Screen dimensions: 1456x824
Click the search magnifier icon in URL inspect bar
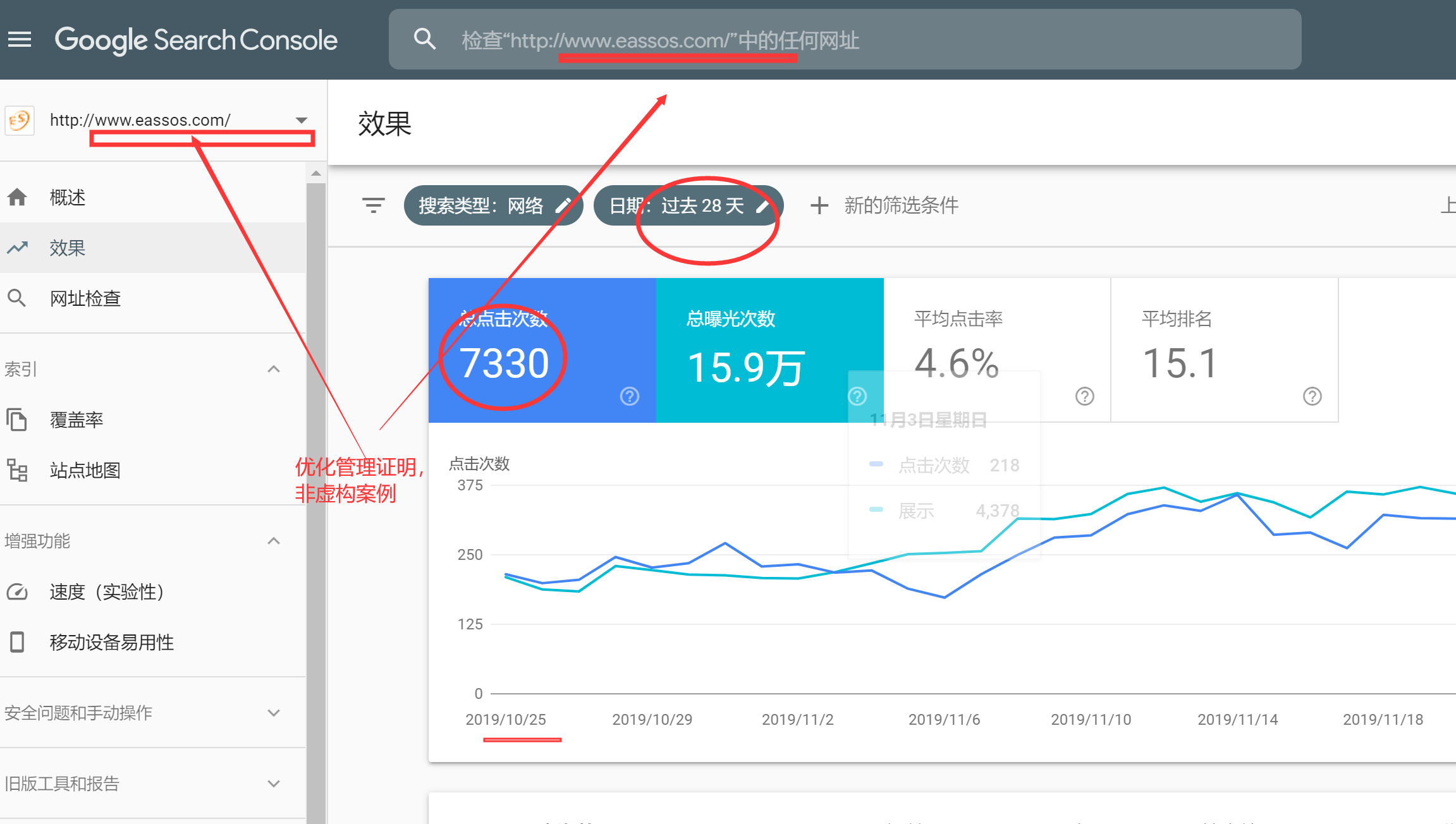coord(424,39)
